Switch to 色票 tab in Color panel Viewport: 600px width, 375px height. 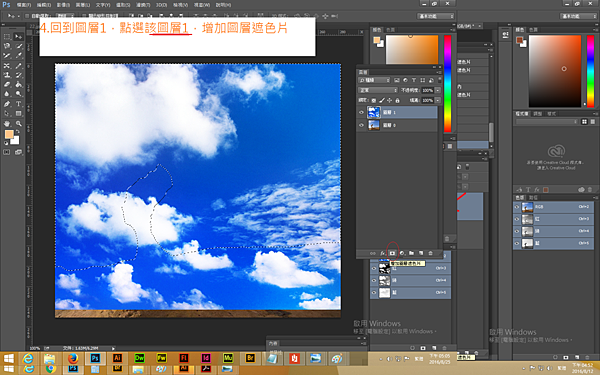(390, 29)
